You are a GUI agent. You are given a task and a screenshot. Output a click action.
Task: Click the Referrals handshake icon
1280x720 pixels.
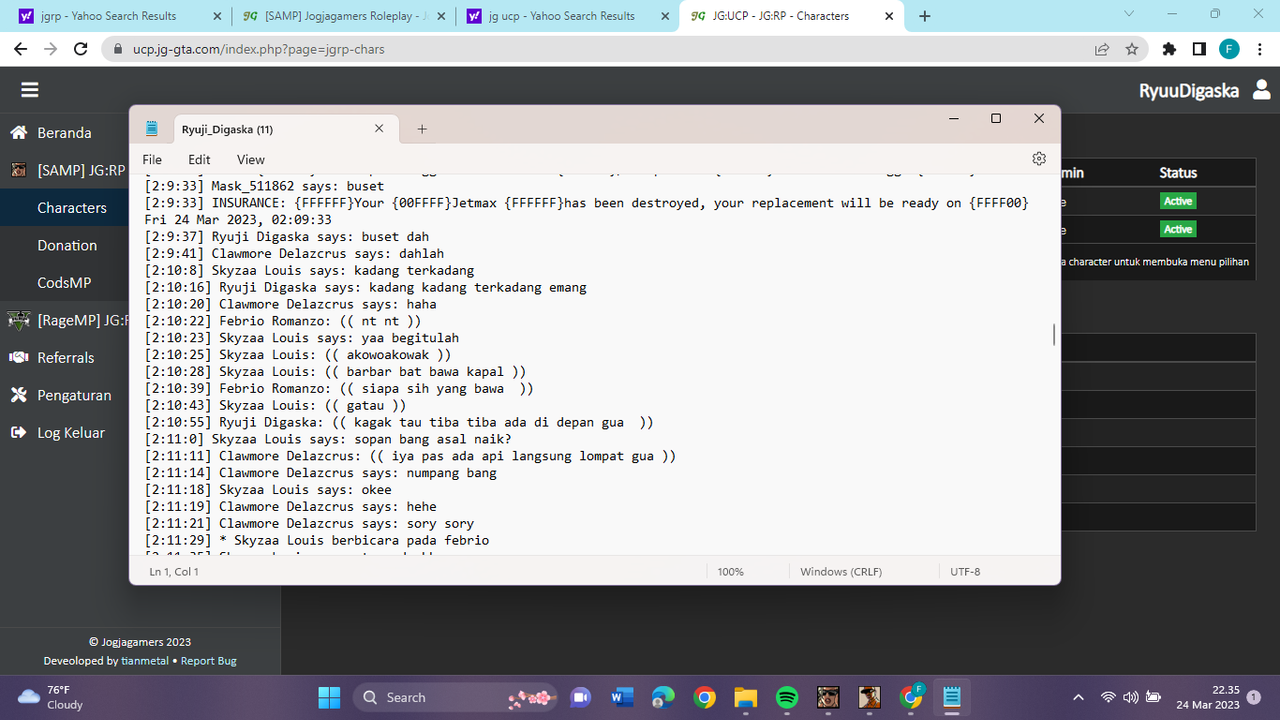click(x=18, y=358)
